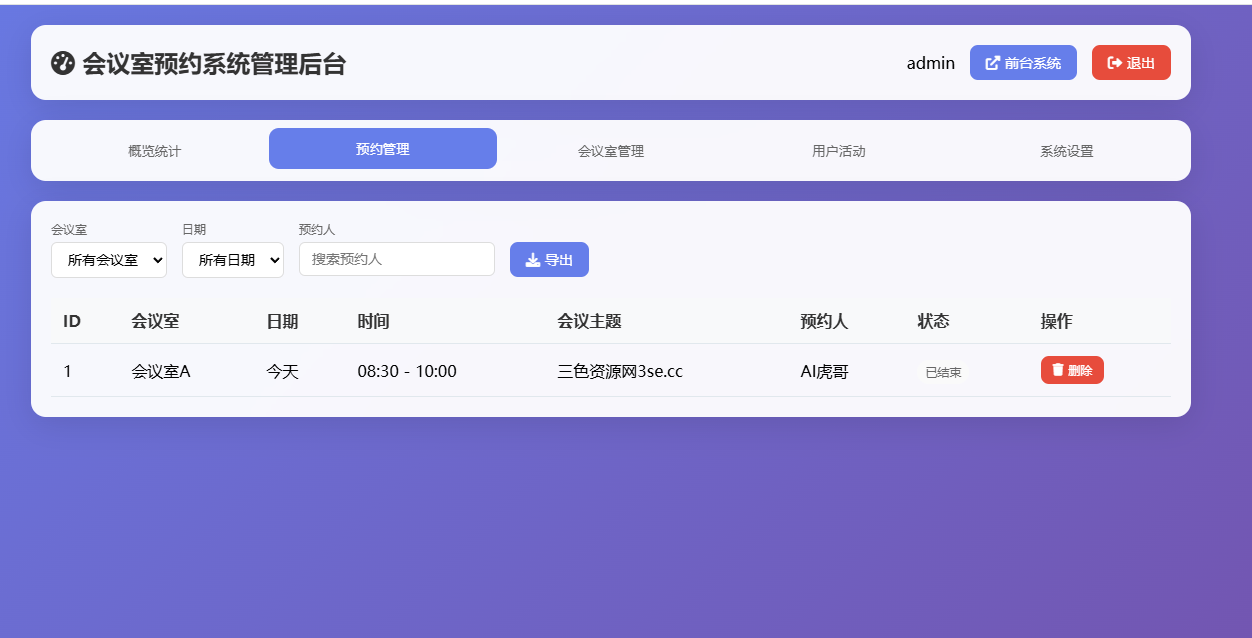Click the globe logo beside the system title
This screenshot has height=638, width=1252.
[x=64, y=62]
